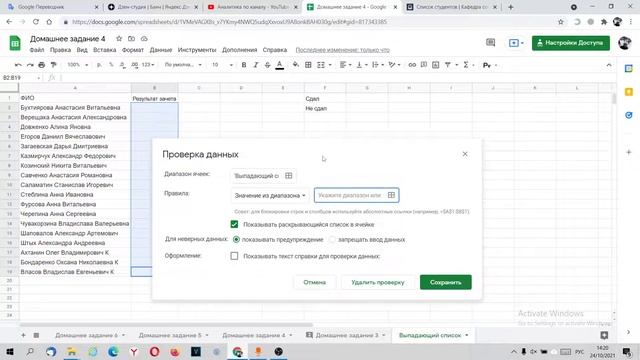Viewport: 640px width, 360px height.
Task: Click the grid icon in rule range field
Action: click(x=391, y=195)
